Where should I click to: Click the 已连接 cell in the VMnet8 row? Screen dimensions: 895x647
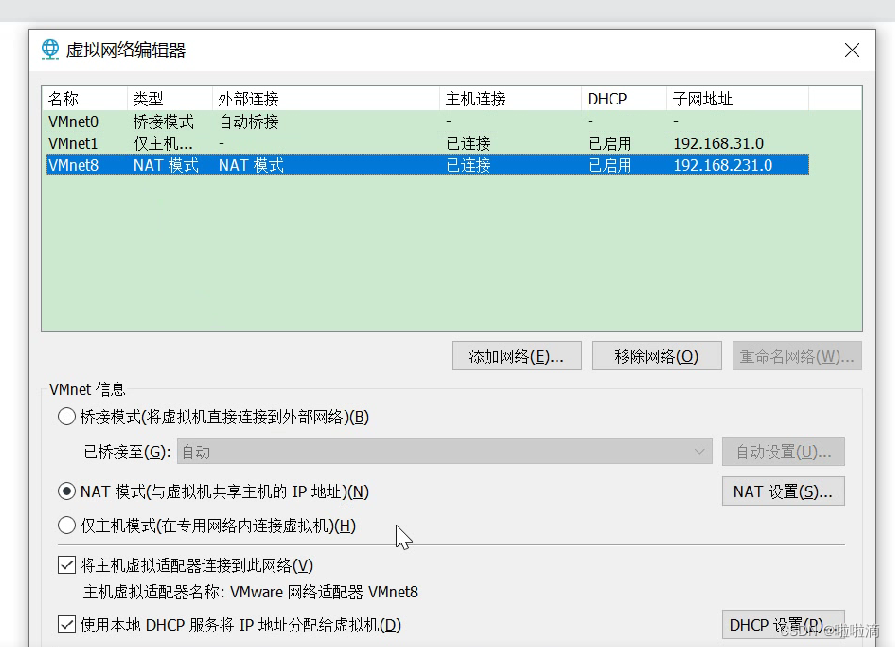468,165
